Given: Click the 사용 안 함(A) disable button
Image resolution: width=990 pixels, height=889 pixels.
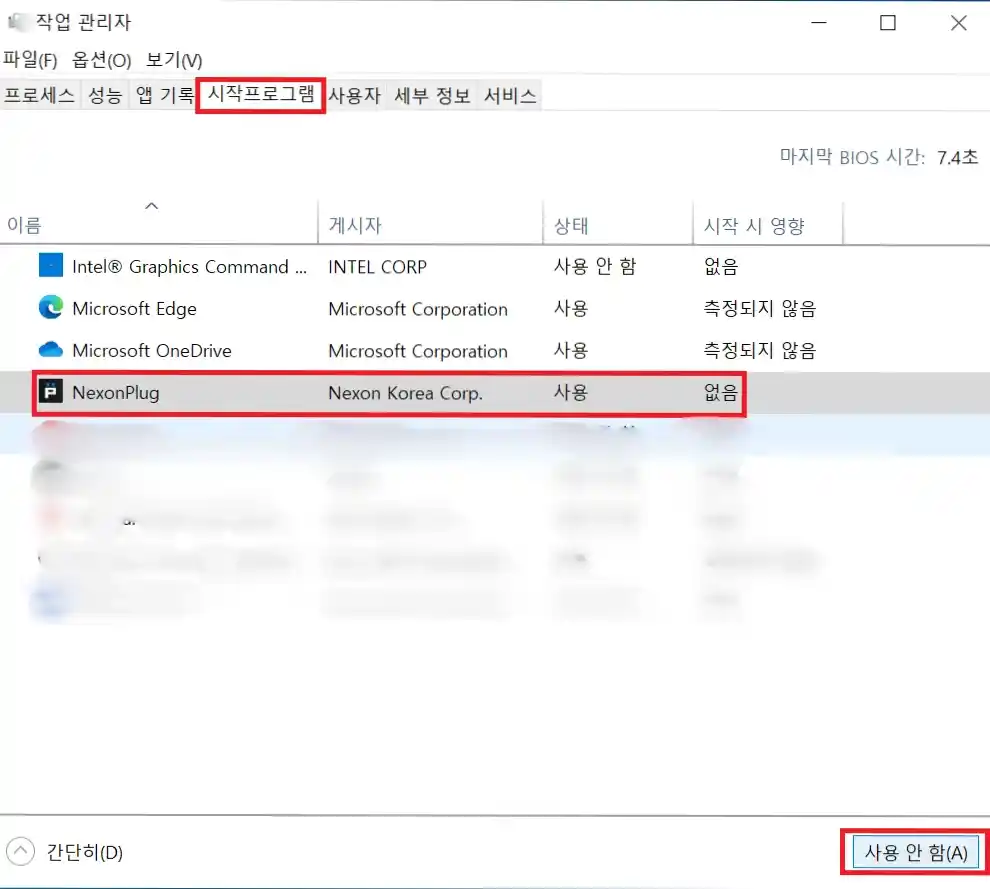Looking at the screenshot, I should (x=915, y=852).
